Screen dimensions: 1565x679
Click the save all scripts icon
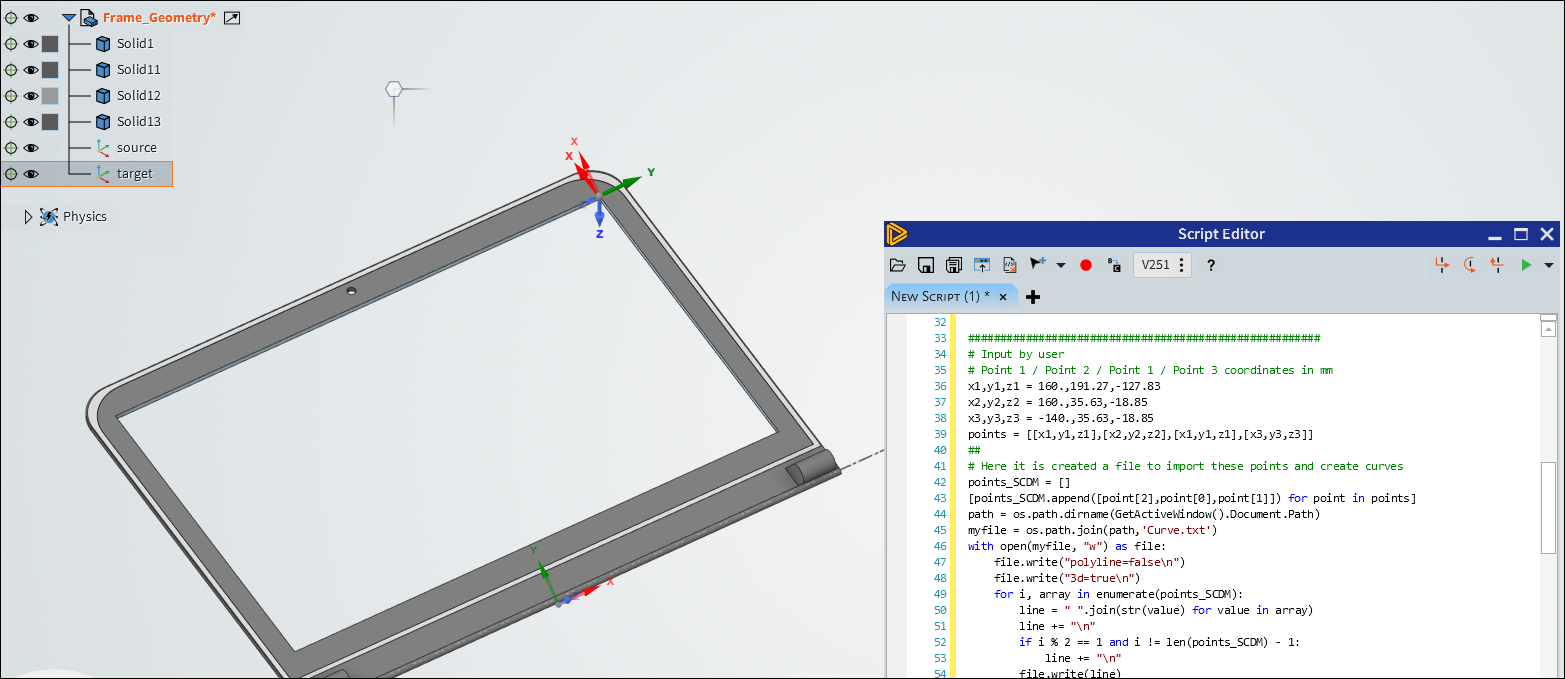pyautogui.click(x=954, y=265)
